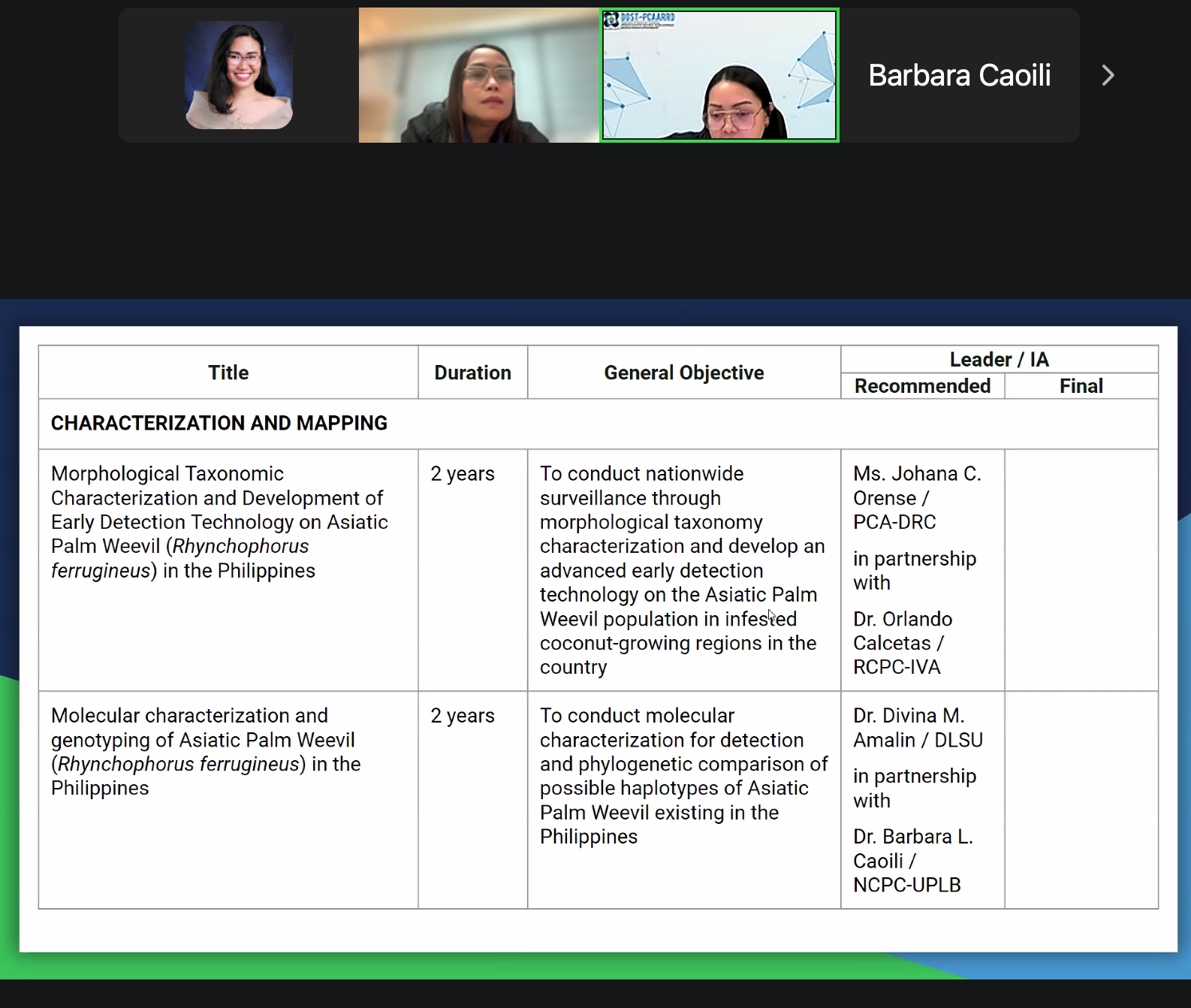Image resolution: width=1191 pixels, height=1008 pixels.
Task: Click the Dr. Divina M. Amalin text
Action: click(x=918, y=728)
